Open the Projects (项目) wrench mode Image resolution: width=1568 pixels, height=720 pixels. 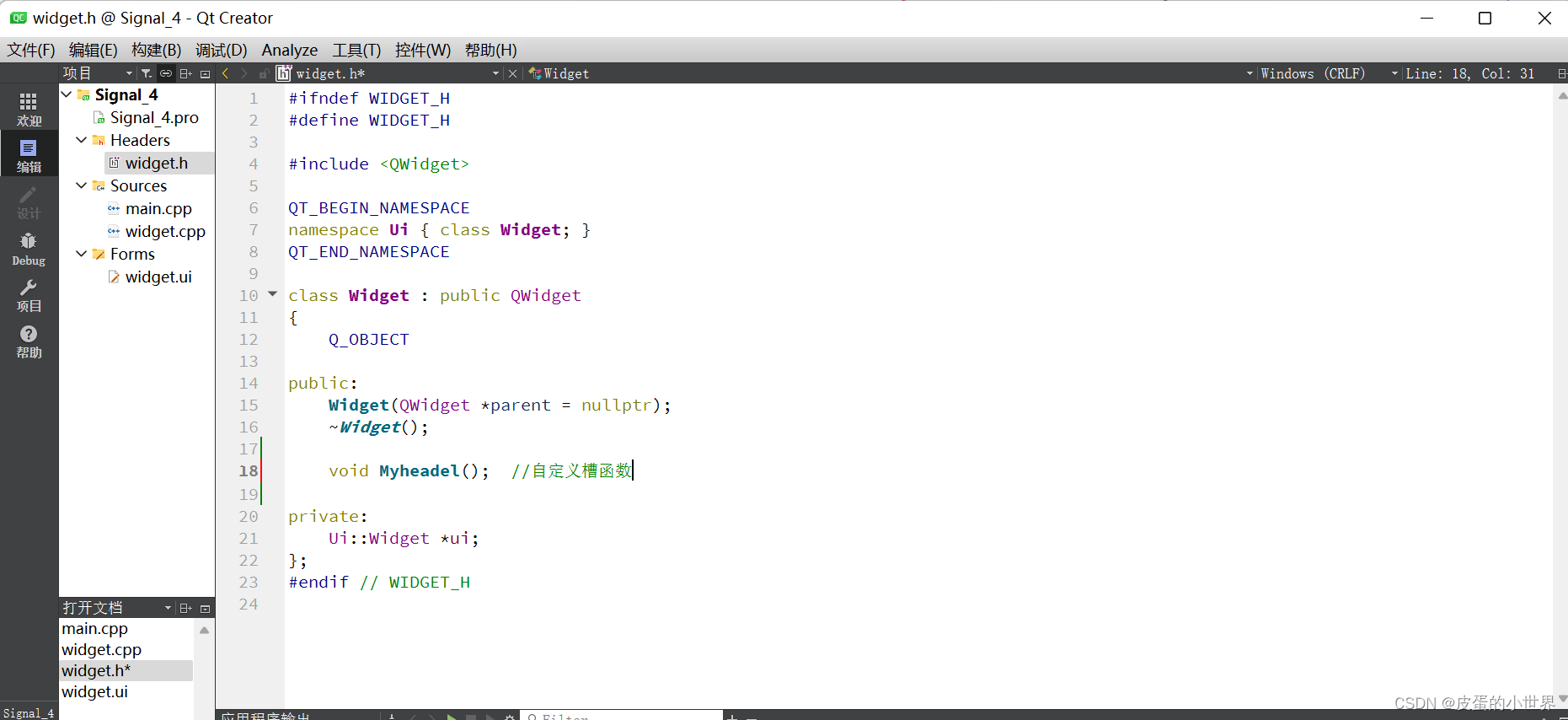point(29,295)
